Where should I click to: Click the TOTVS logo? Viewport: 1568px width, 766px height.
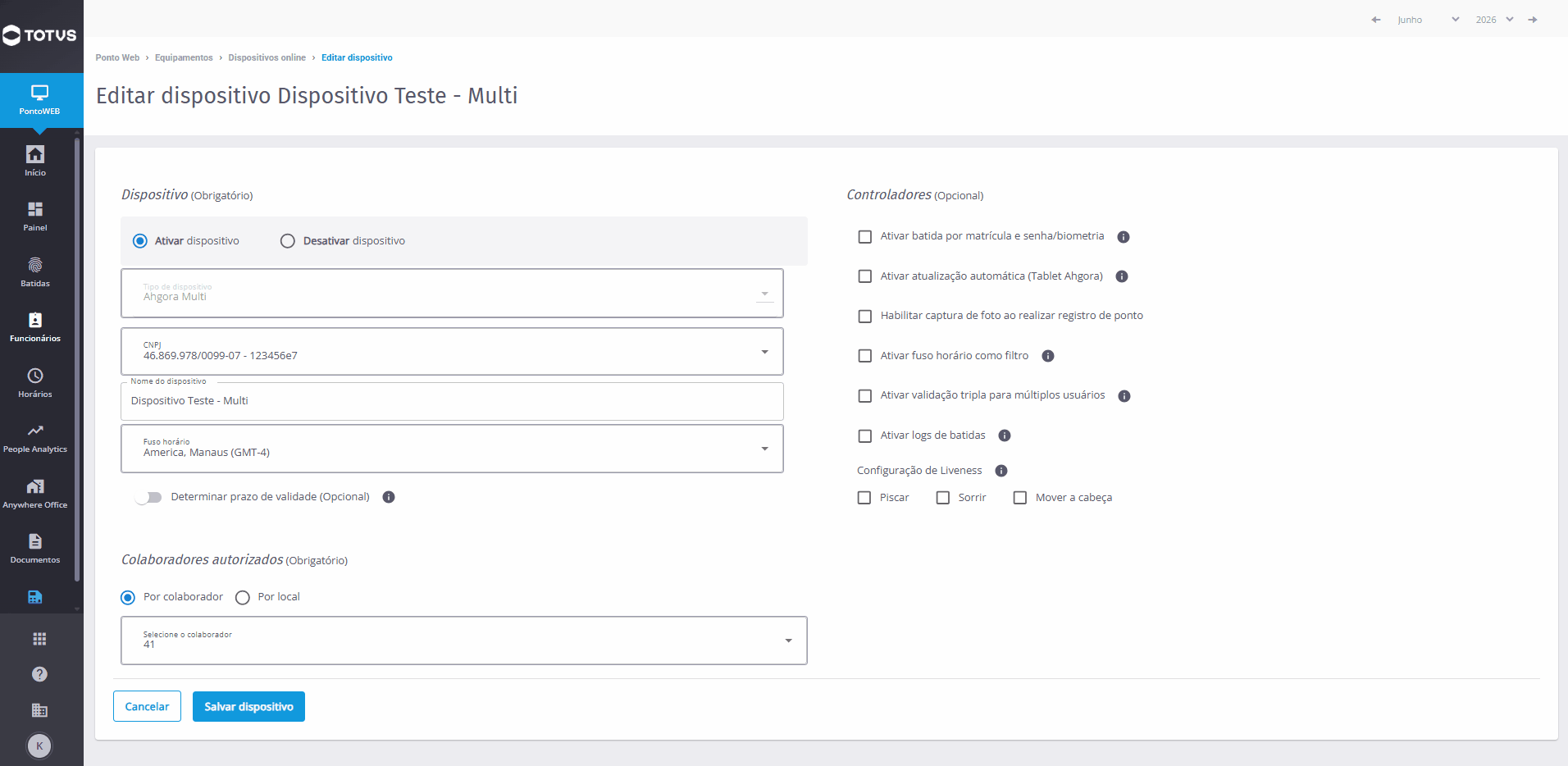click(39, 35)
